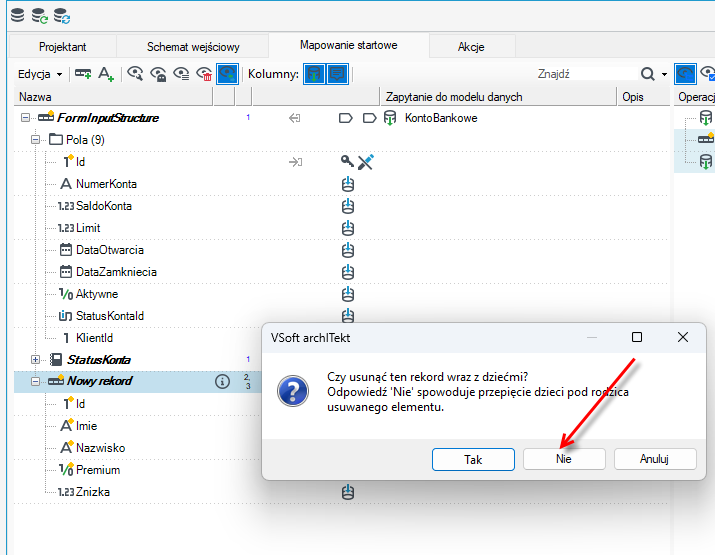Screen dimensions: 715x555
Task: Select the Mapowanie startowe tab
Action: pos(349,45)
